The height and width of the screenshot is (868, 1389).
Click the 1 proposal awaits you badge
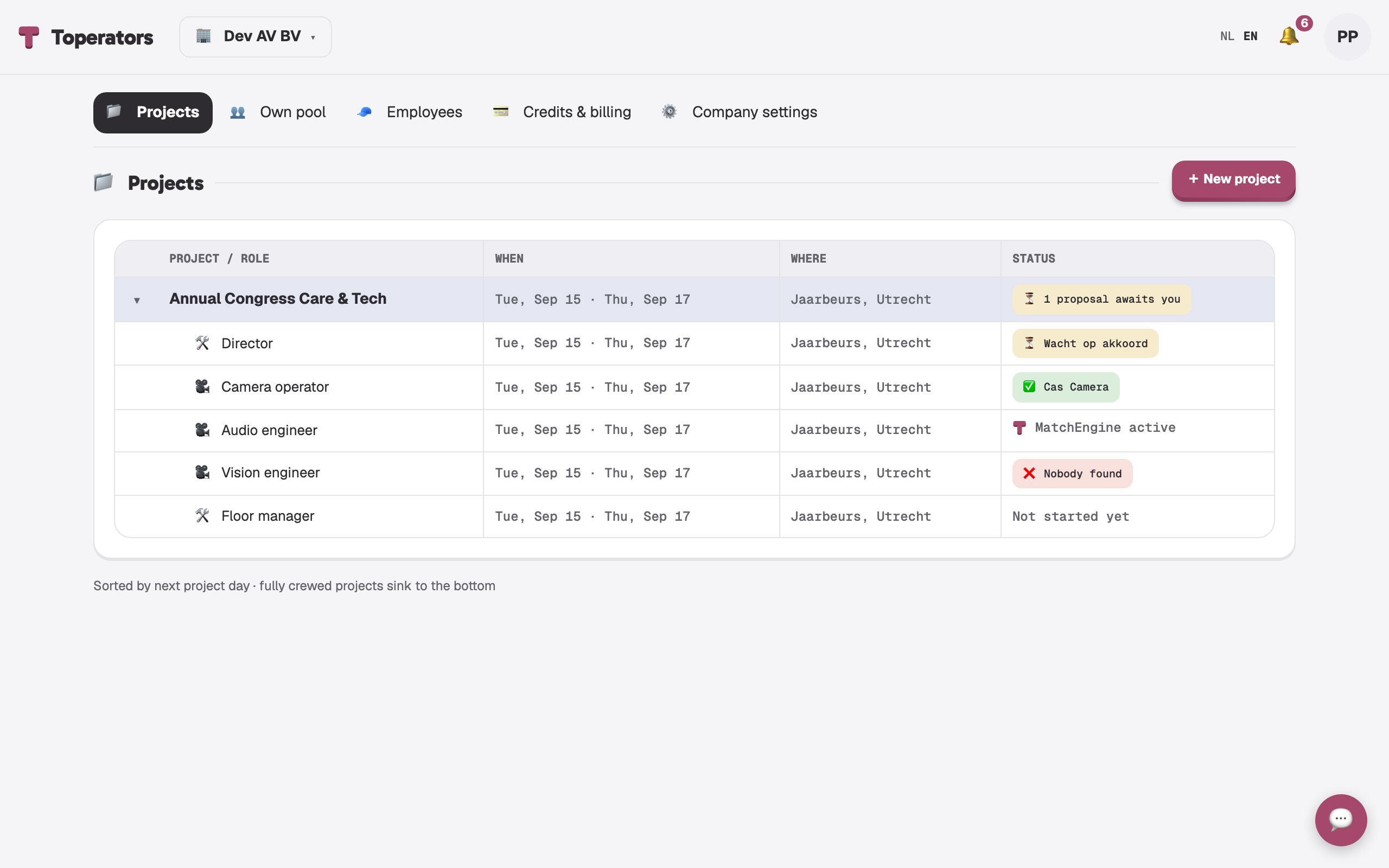1101,299
